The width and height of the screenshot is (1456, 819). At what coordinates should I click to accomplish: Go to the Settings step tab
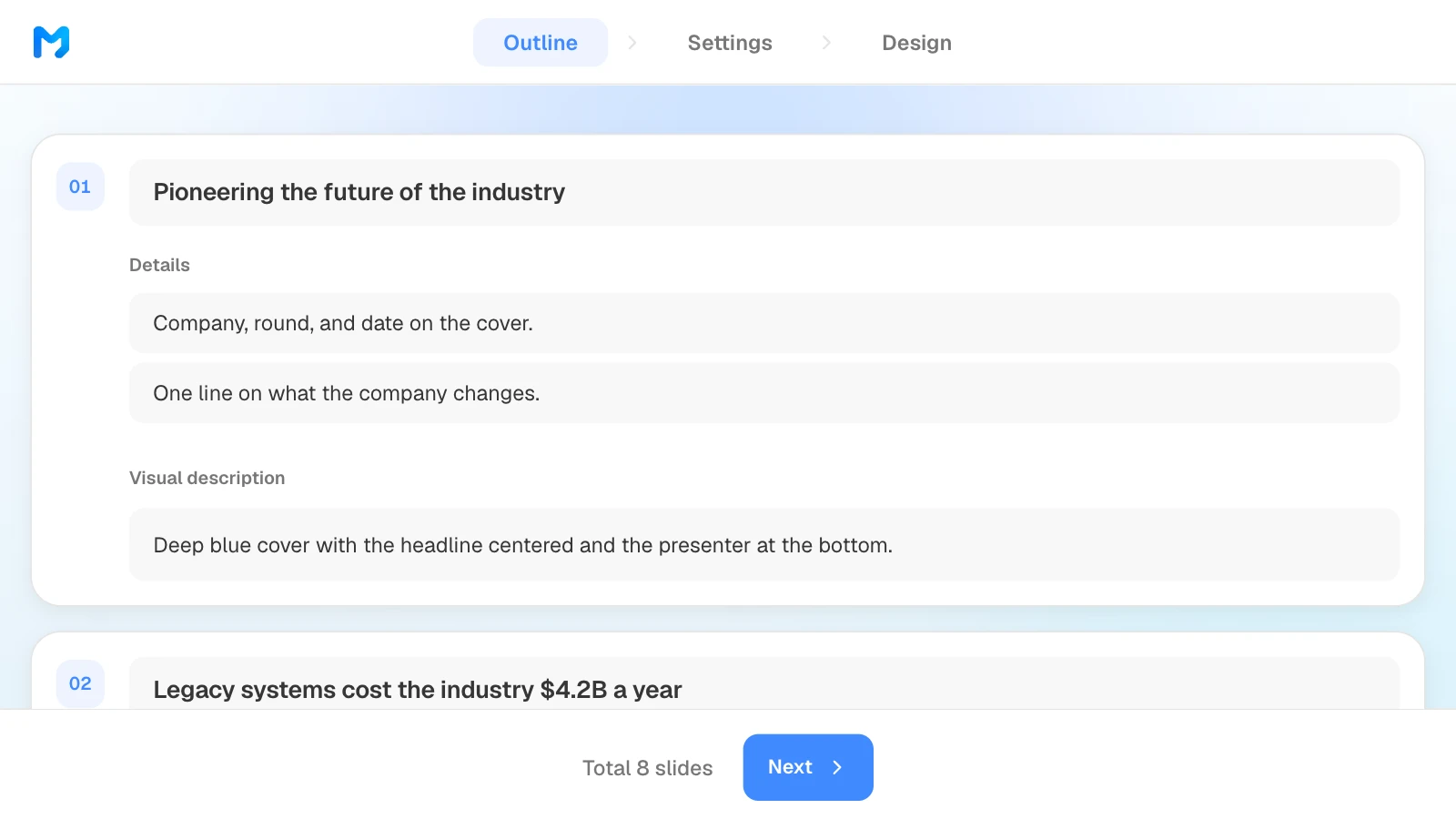(730, 43)
